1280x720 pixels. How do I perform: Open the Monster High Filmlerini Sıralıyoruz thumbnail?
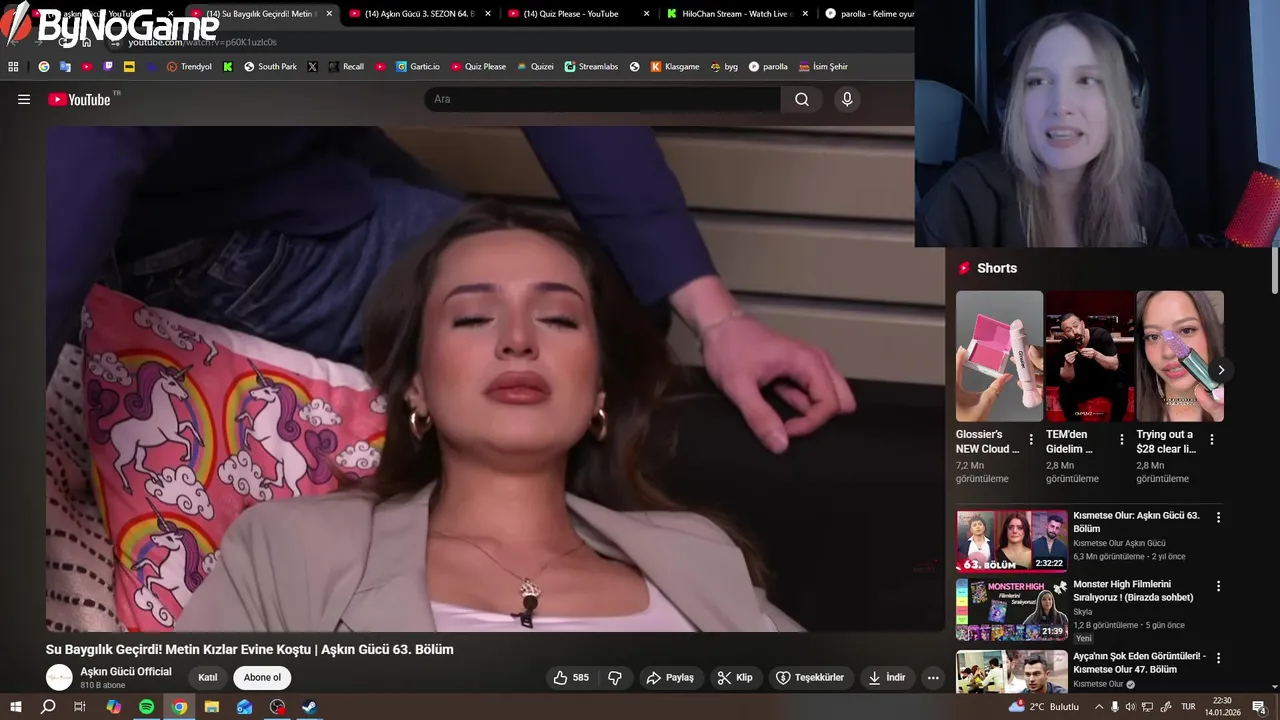(x=1012, y=609)
